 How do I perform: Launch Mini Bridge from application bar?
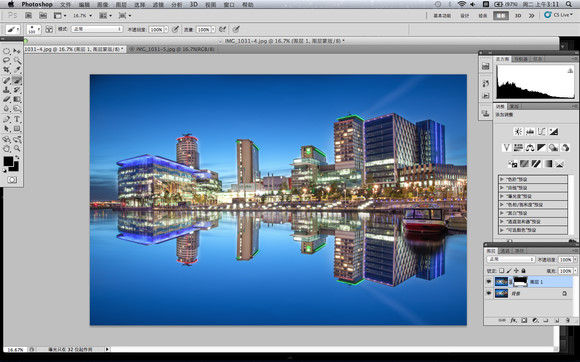[x=43, y=16]
